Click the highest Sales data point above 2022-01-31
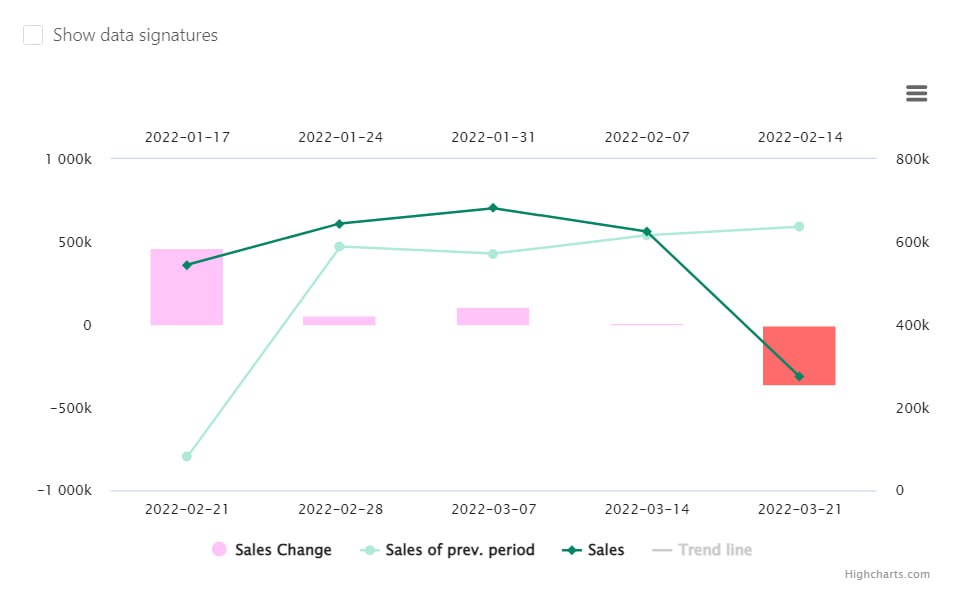The height and width of the screenshot is (612, 975). click(x=493, y=207)
